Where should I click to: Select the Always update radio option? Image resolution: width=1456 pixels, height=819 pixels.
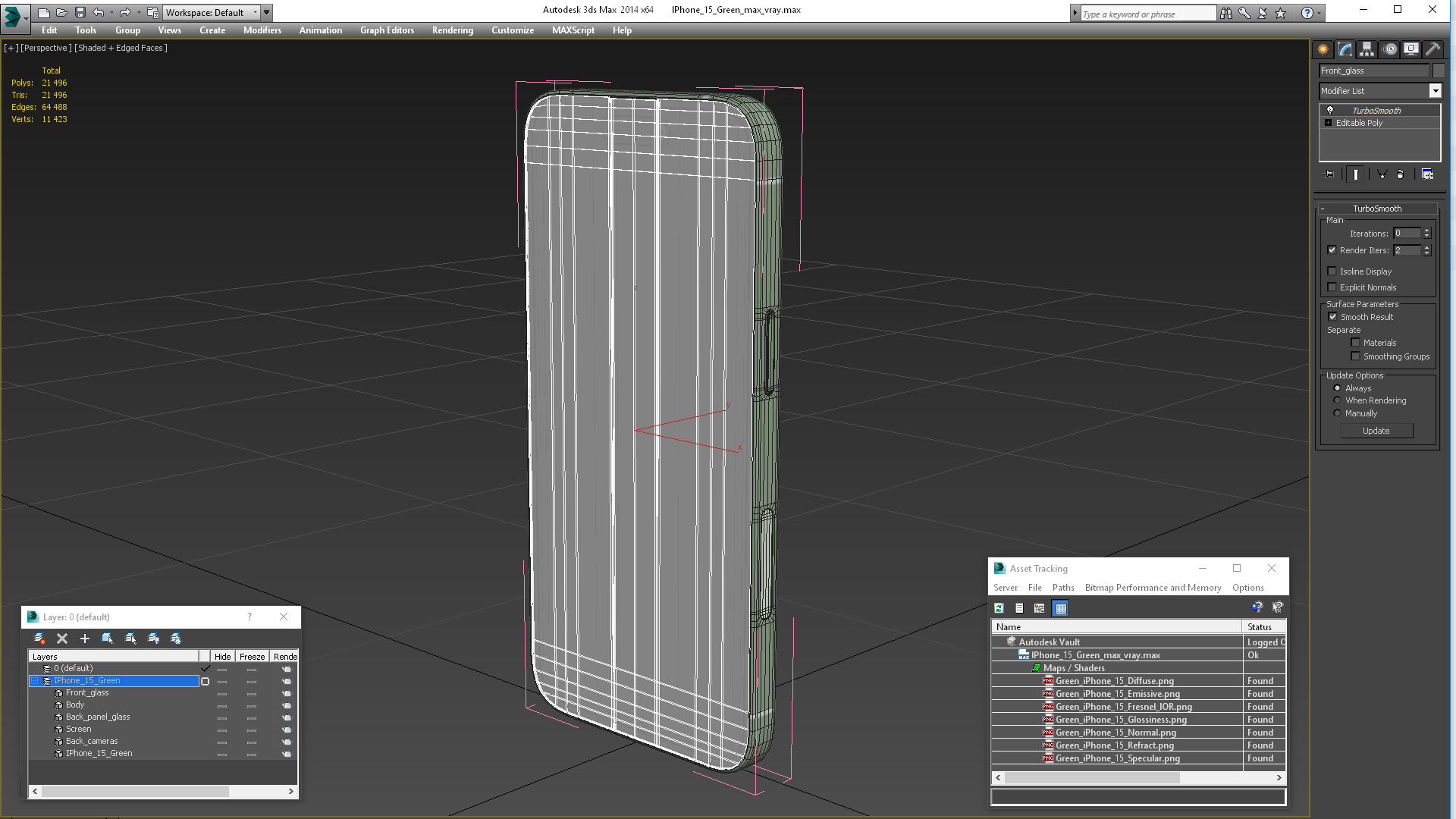click(x=1337, y=388)
